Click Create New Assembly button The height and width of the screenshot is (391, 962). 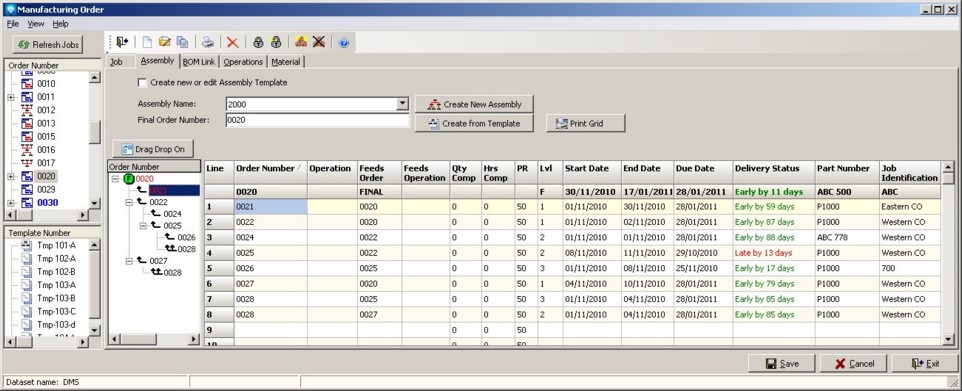tap(474, 104)
